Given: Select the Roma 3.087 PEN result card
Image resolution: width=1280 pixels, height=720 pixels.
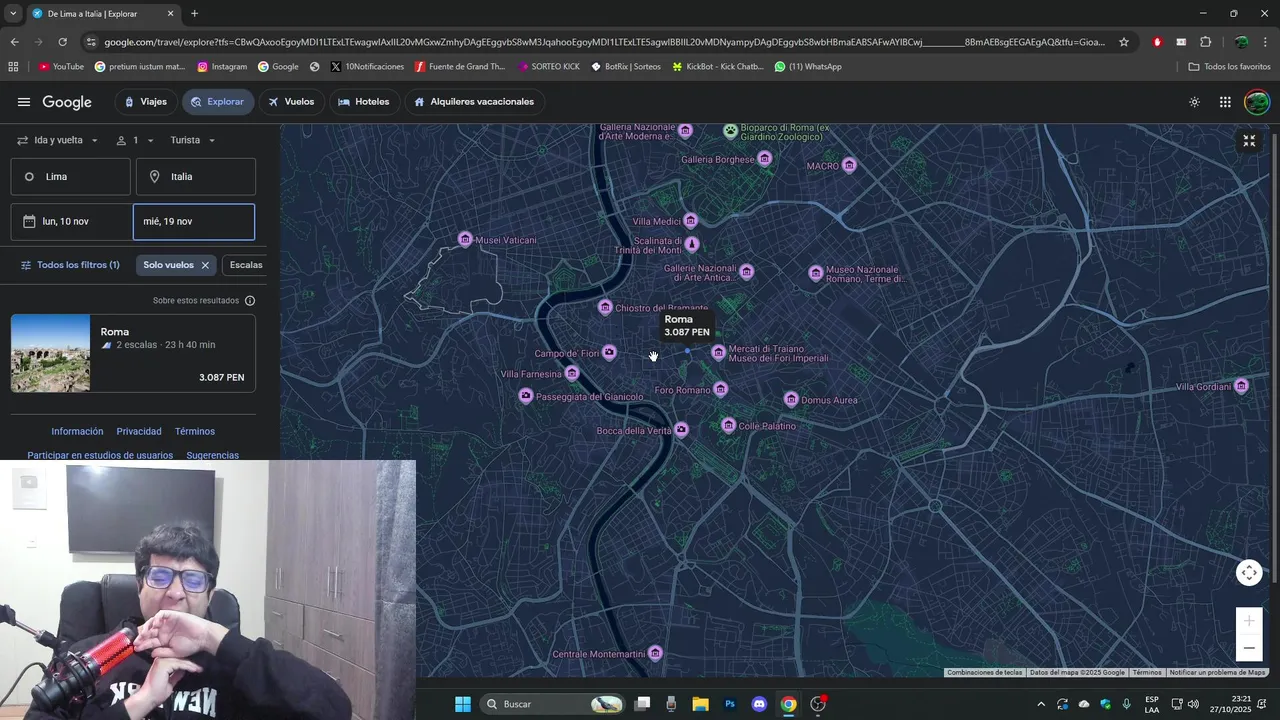Looking at the screenshot, I should pyautogui.click(x=133, y=353).
